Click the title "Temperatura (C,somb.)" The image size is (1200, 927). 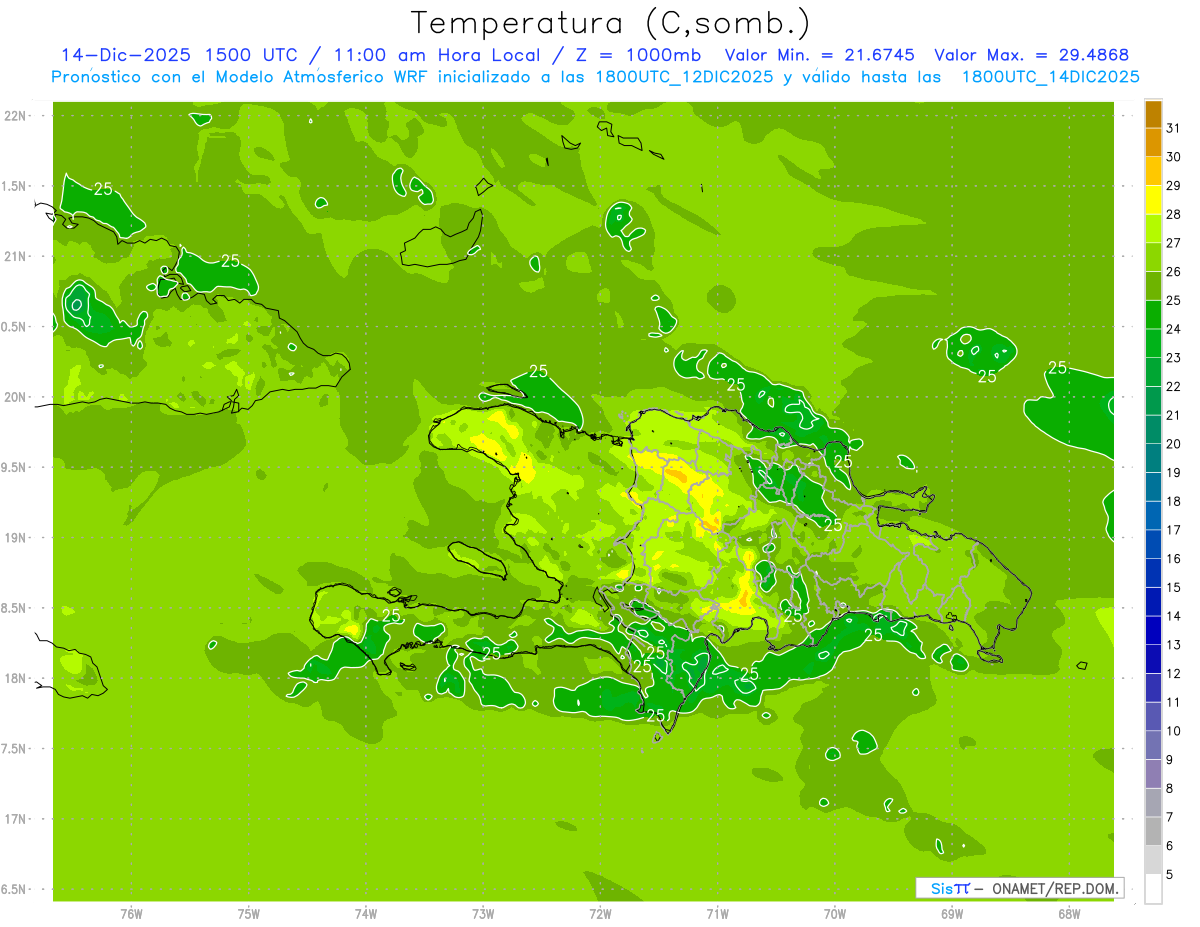point(611,23)
